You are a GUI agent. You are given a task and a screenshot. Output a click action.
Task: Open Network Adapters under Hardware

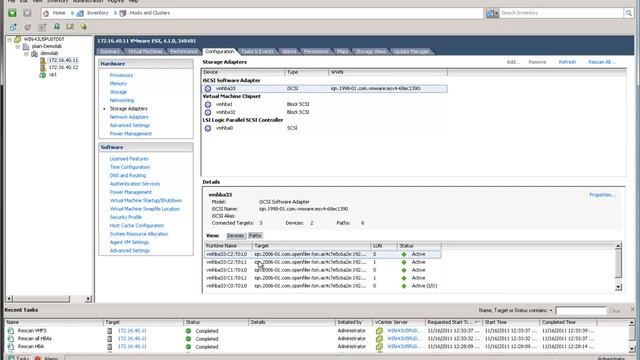pos(129,117)
